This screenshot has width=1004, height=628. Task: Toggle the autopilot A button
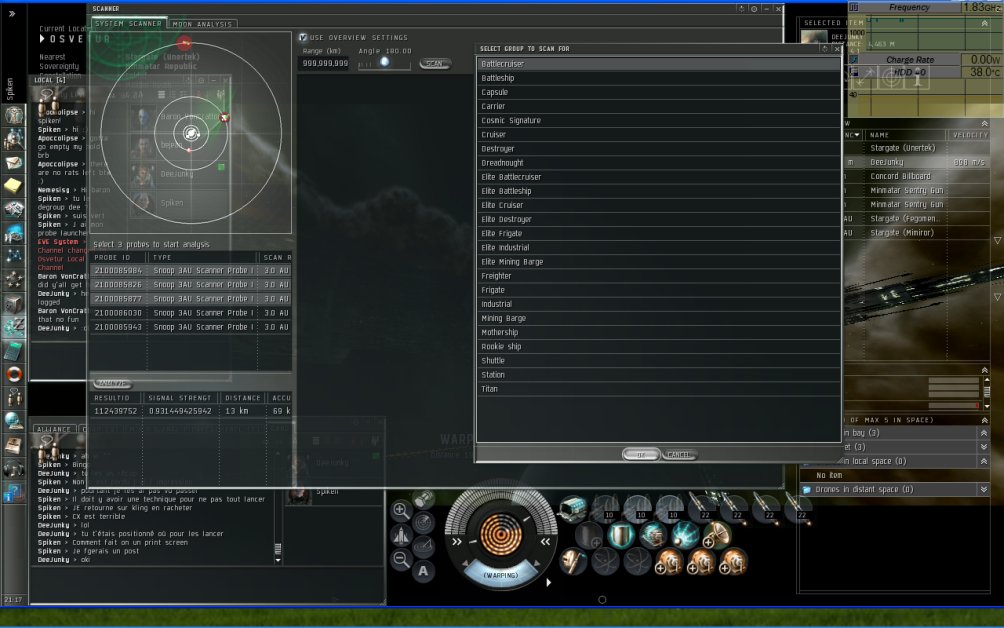(423, 571)
